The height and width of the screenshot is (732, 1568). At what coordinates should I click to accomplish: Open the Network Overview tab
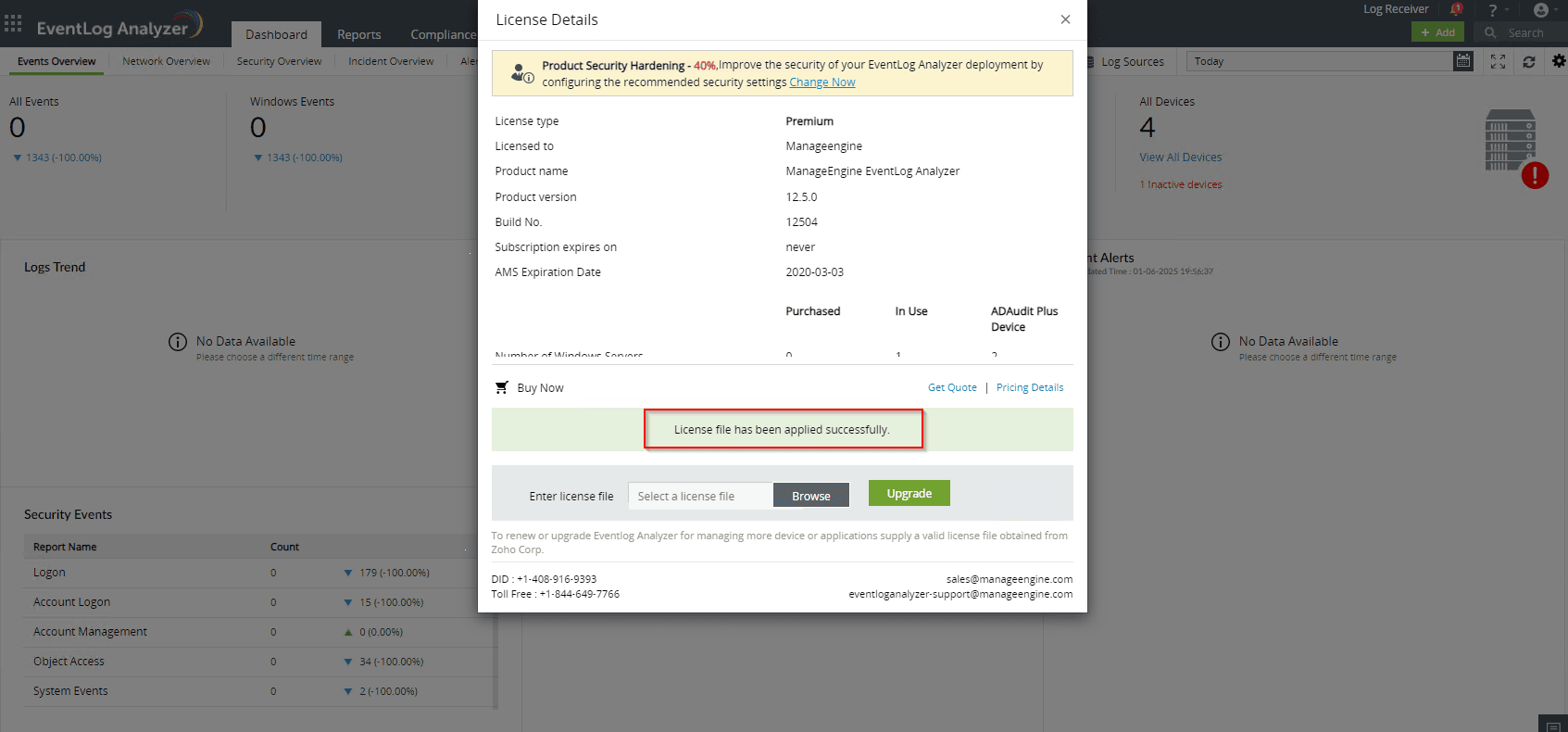[167, 61]
